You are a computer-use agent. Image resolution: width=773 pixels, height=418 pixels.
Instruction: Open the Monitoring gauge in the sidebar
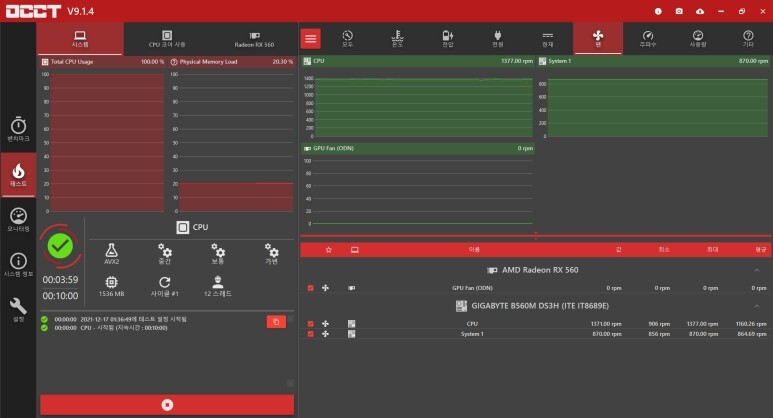pos(18,219)
